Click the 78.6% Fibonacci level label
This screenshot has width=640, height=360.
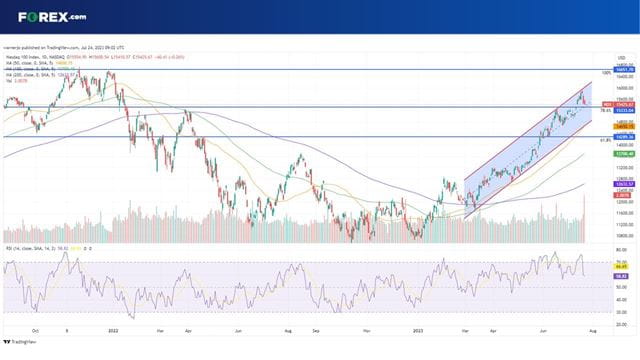point(606,110)
